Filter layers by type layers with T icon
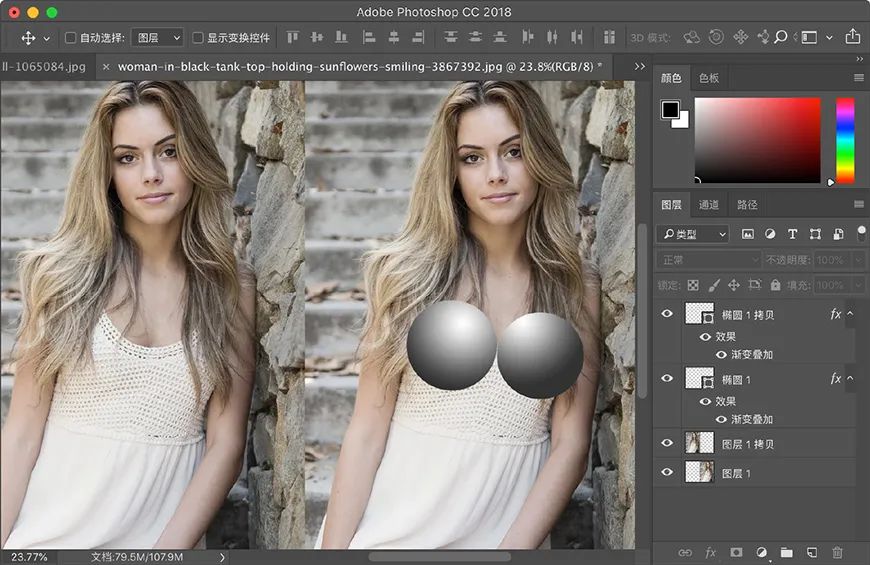Image resolution: width=870 pixels, height=565 pixels. (792, 234)
